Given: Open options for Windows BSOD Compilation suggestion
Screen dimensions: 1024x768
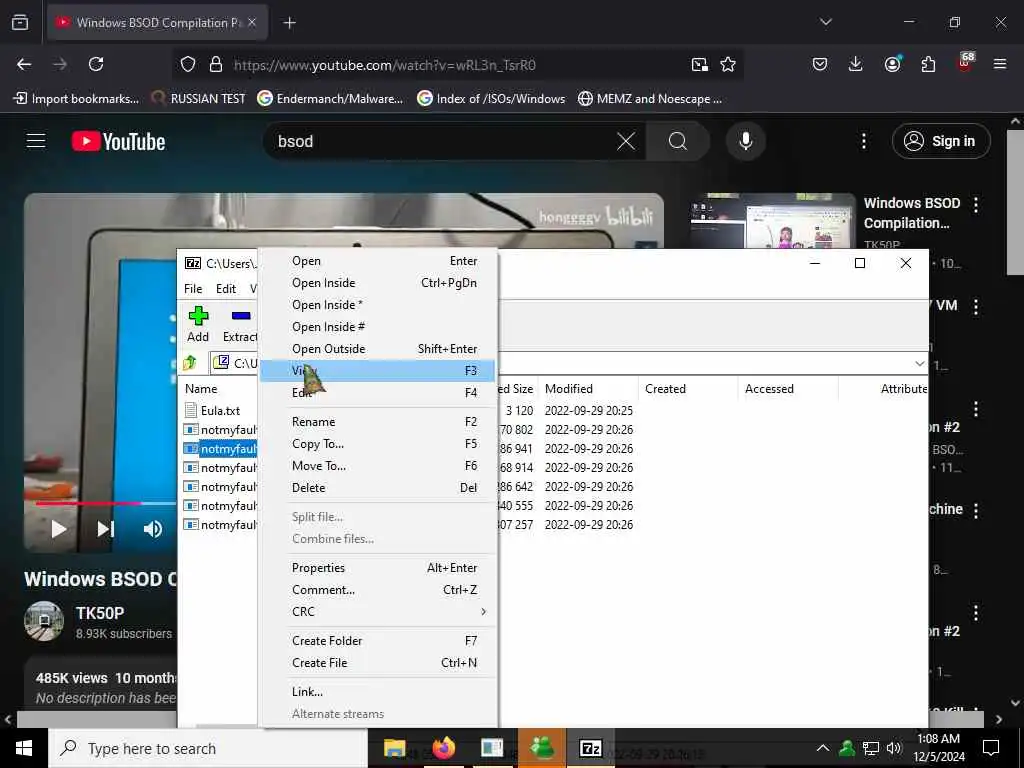Looking at the screenshot, I should tap(976, 205).
